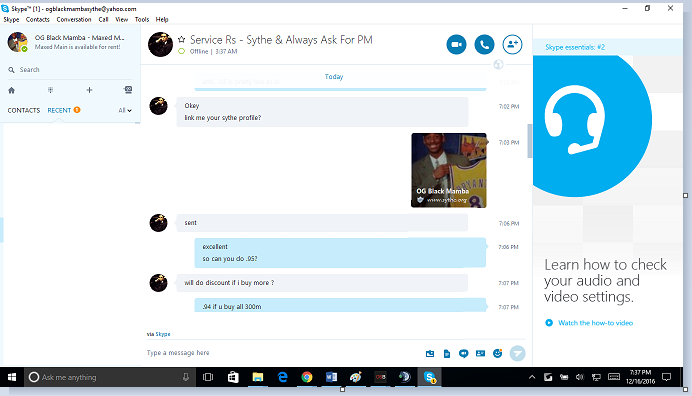The image size is (692, 396).
Task: Open the Conversation menu
Action: click(74, 19)
